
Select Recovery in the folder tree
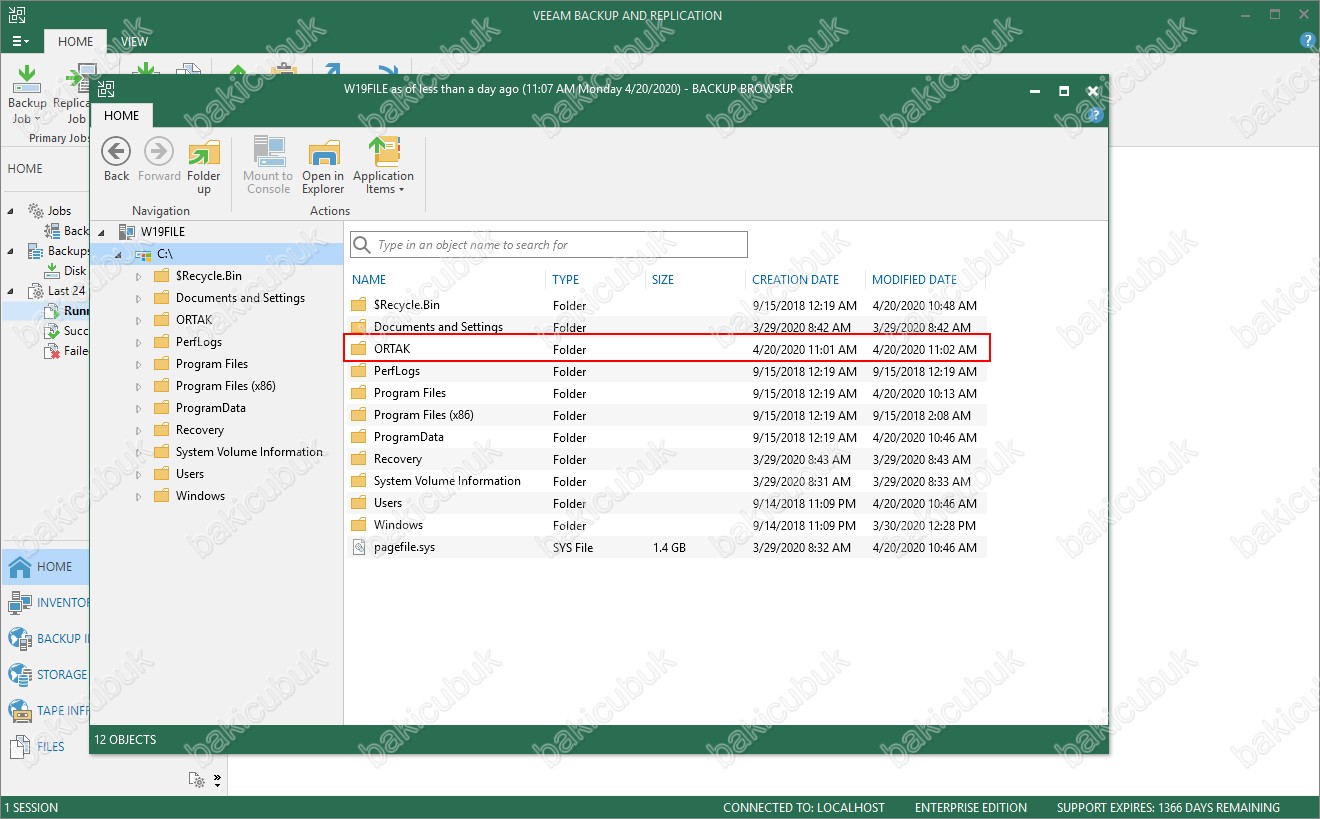(x=200, y=430)
